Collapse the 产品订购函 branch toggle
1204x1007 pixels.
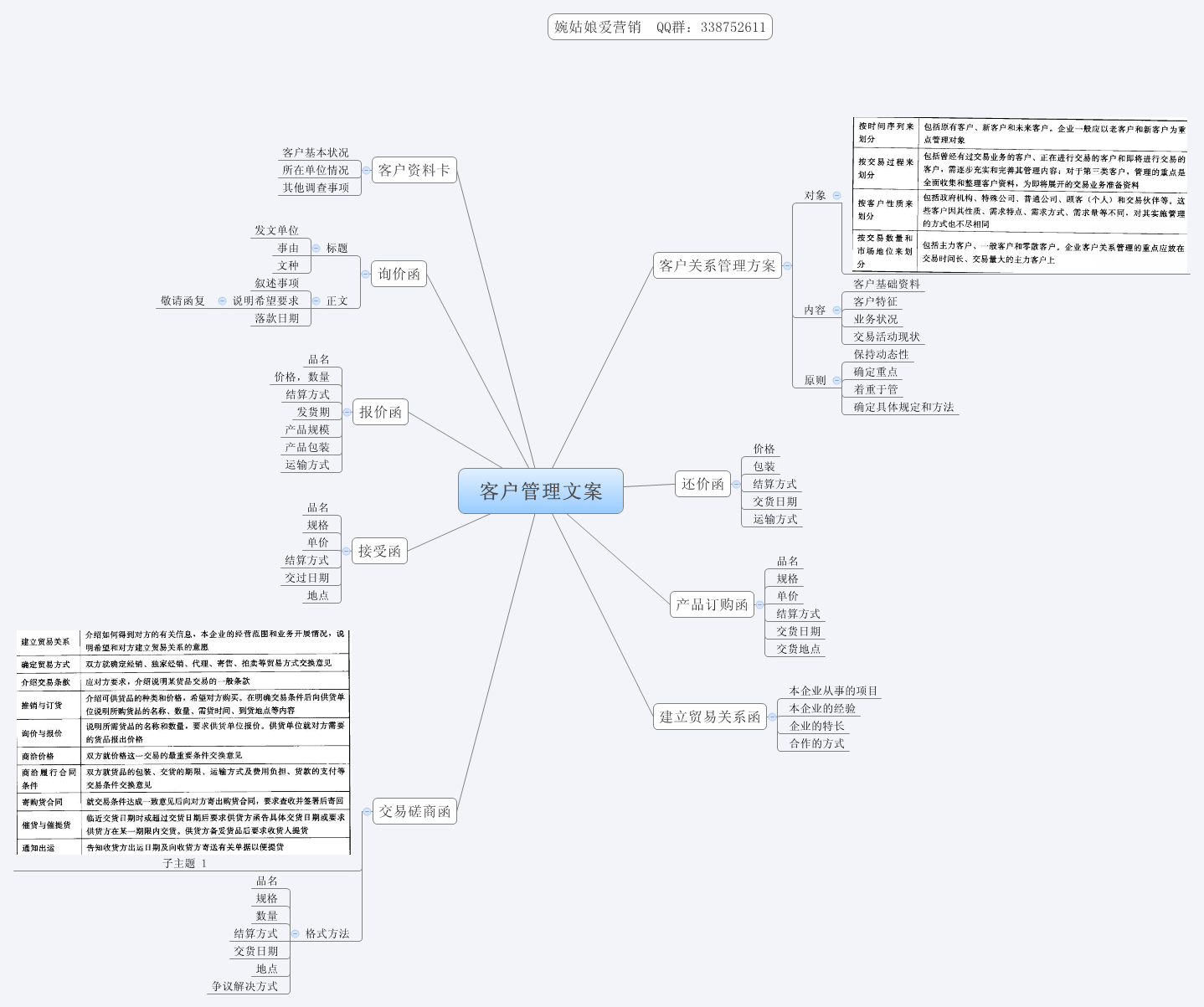tap(759, 604)
